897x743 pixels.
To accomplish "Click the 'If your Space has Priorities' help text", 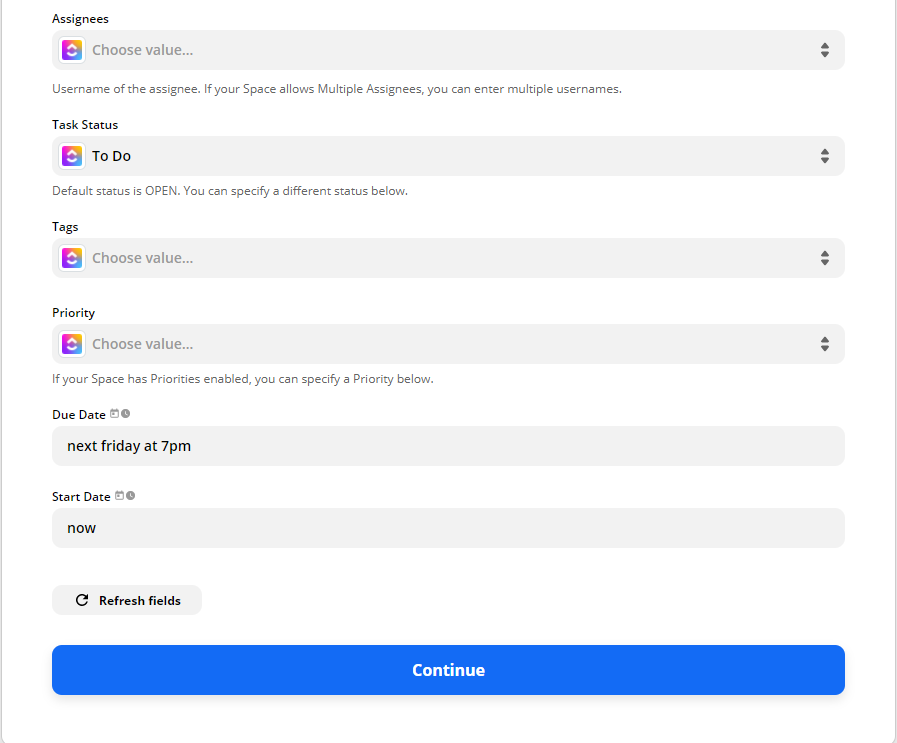I will [x=243, y=379].
